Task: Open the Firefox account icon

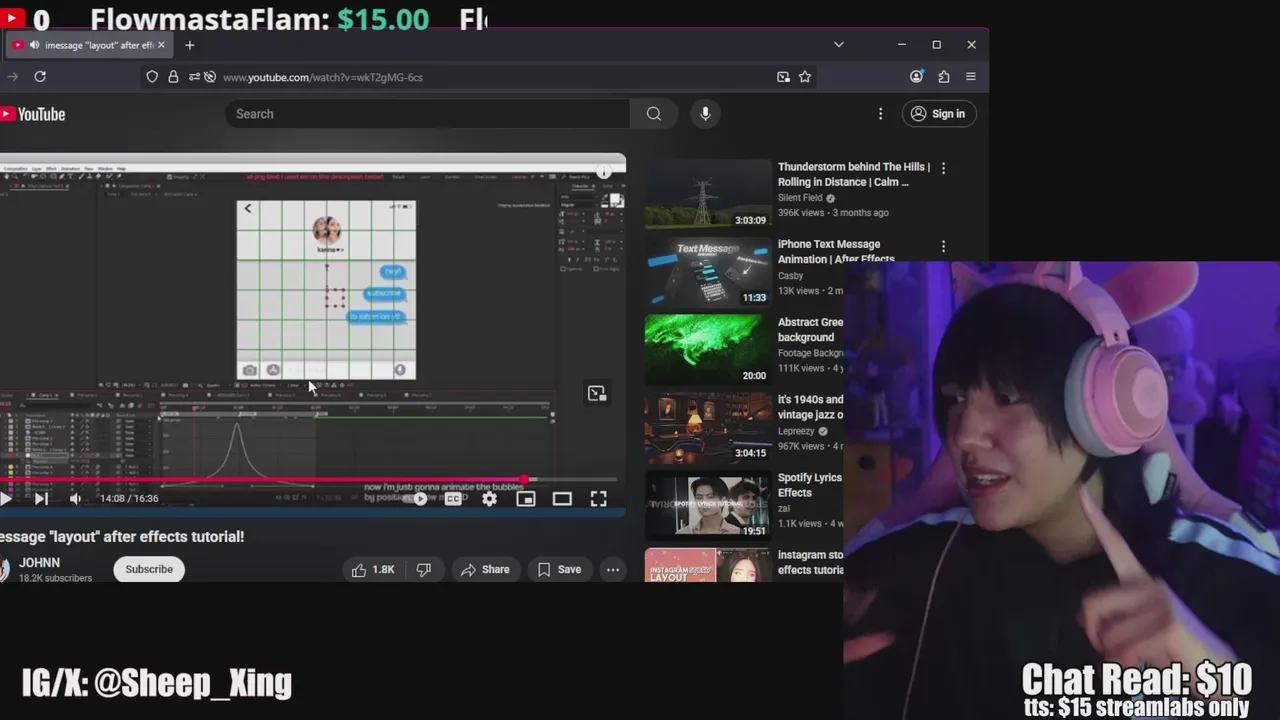Action: point(916,76)
